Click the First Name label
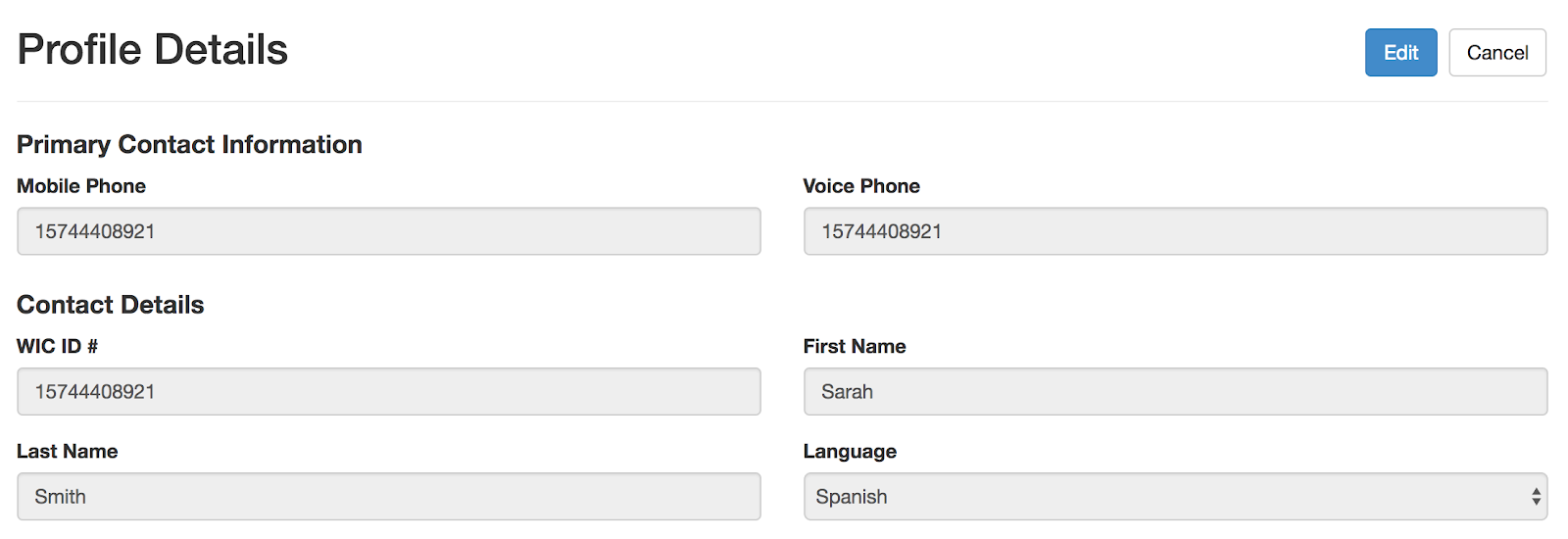The image size is (1568, 539). (855, 346)
